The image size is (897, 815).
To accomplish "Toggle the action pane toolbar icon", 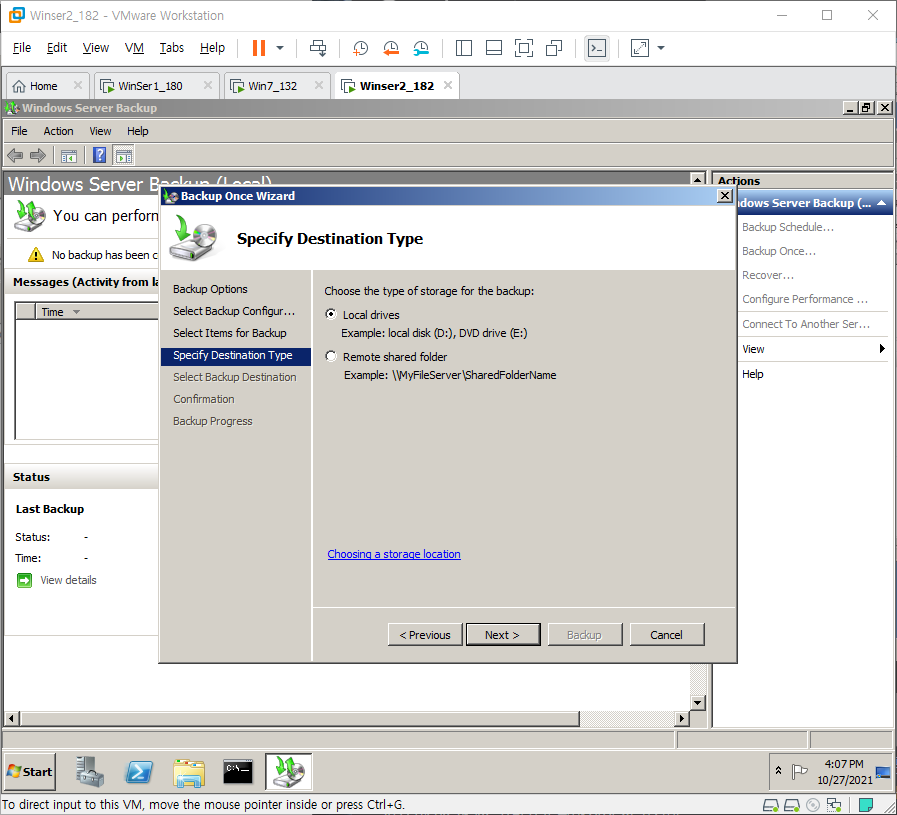I will click(x=124, y=156).
